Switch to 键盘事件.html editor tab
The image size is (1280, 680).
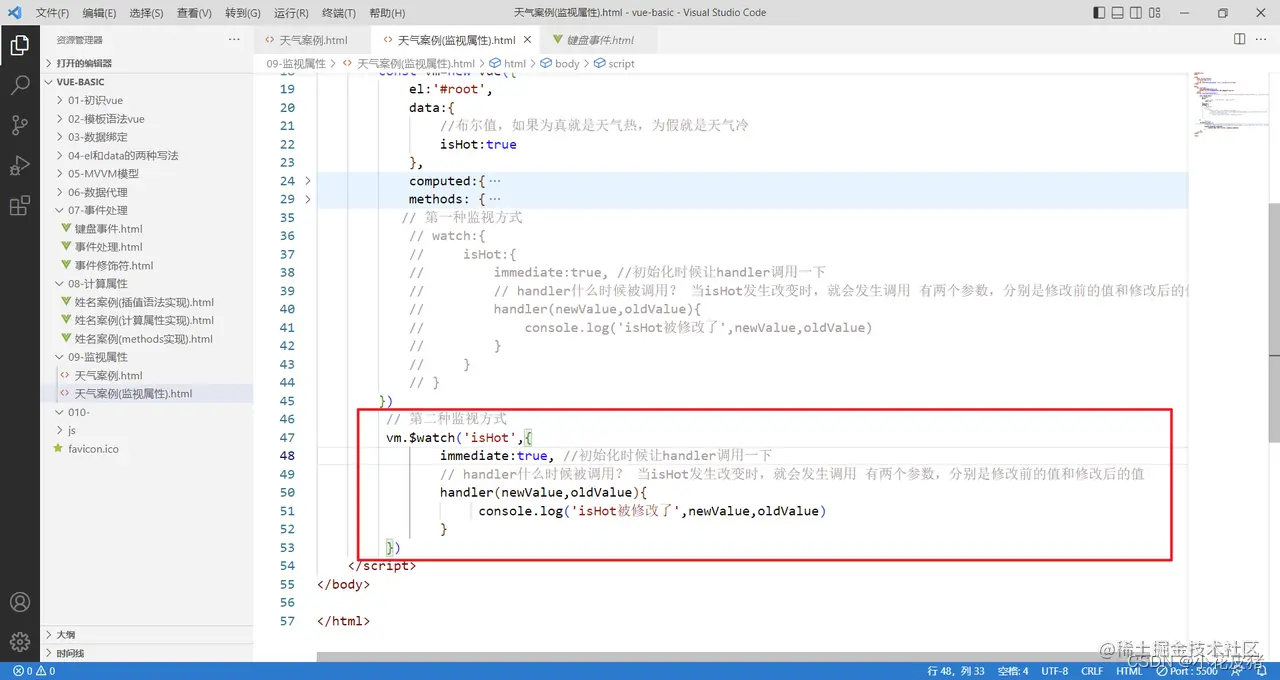tap(600, 40)
